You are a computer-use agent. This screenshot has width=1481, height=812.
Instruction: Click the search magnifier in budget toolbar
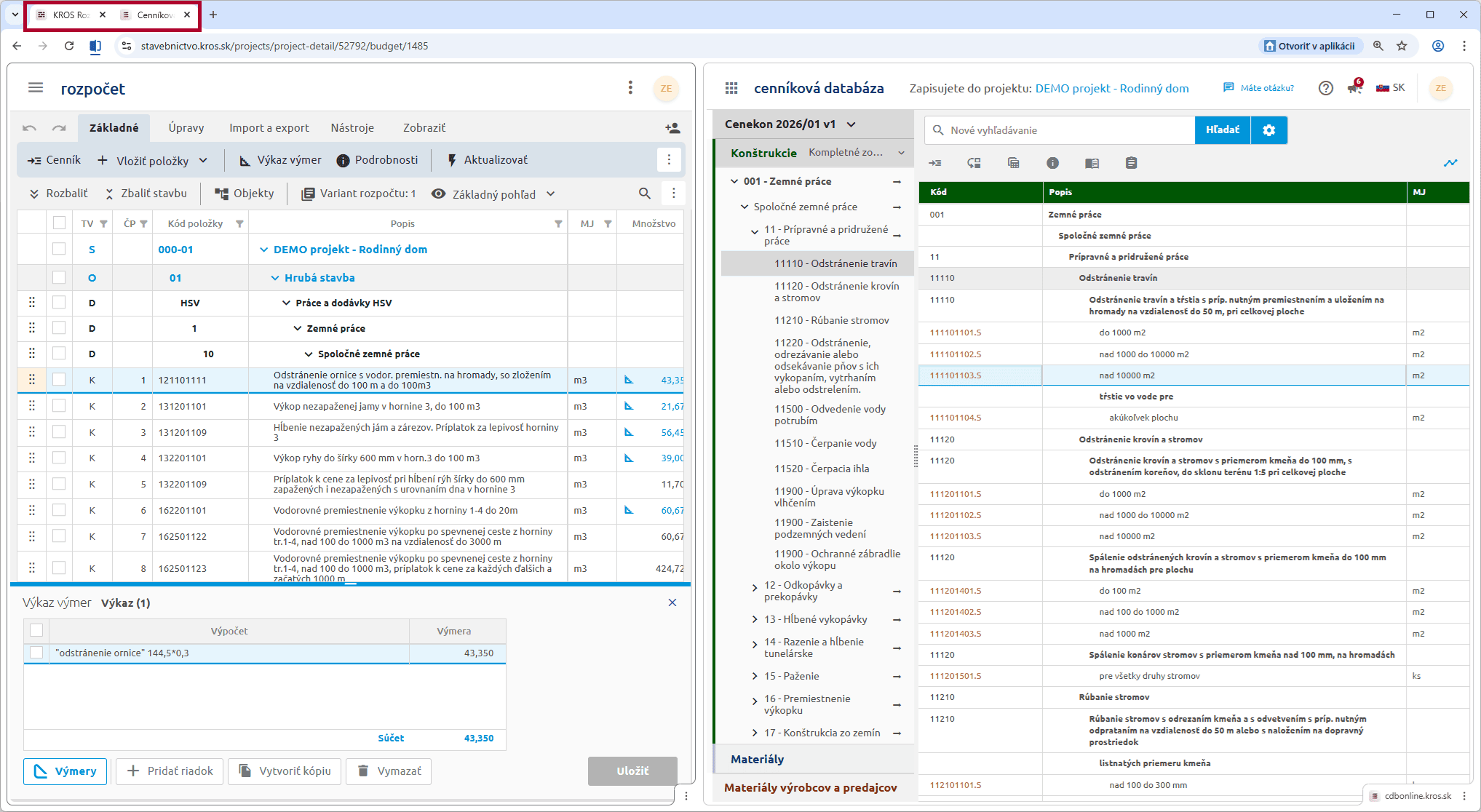[x=644, y=194]
